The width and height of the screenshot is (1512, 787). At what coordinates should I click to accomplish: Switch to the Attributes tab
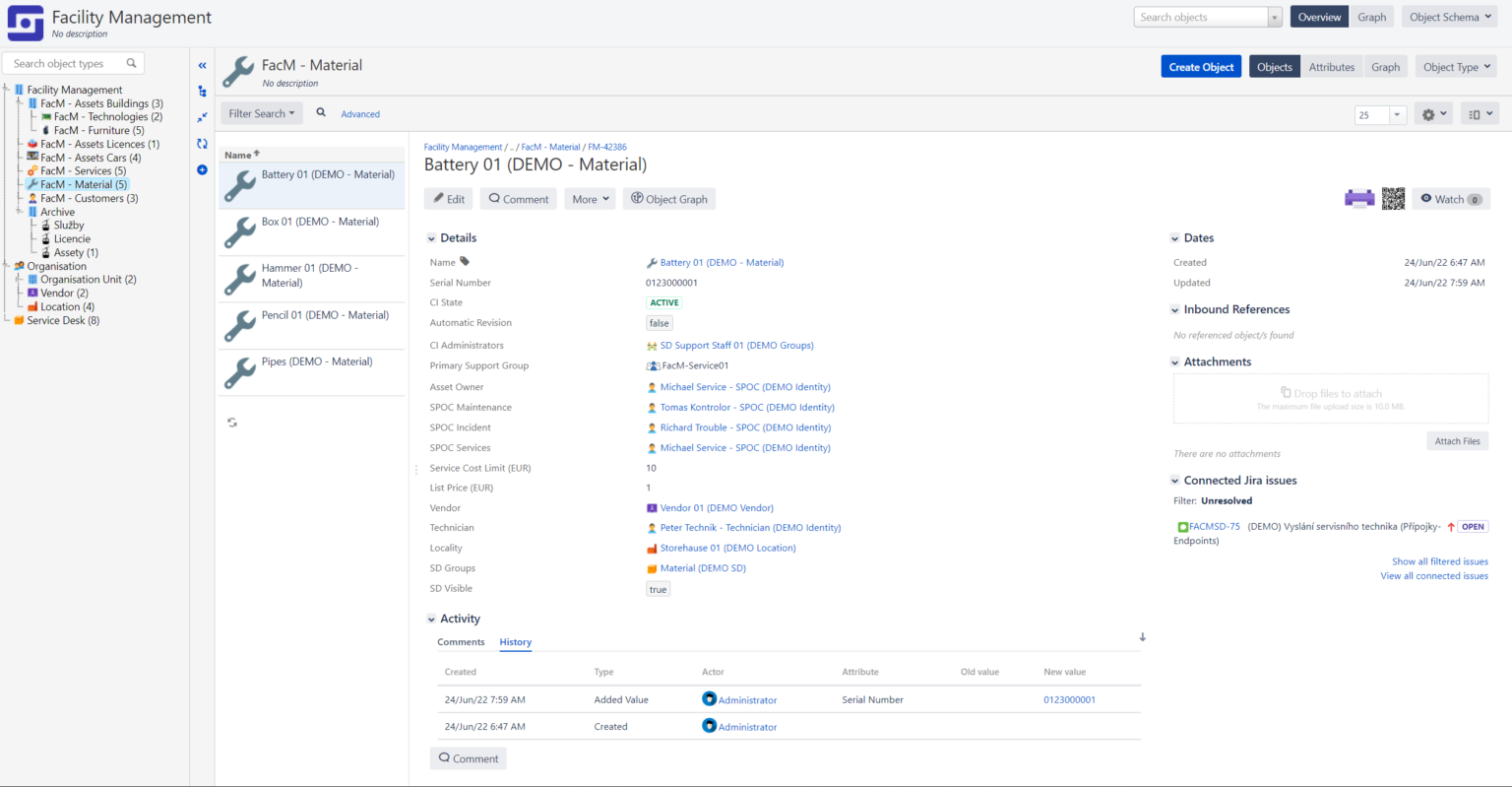click(x=1331, y=67)
